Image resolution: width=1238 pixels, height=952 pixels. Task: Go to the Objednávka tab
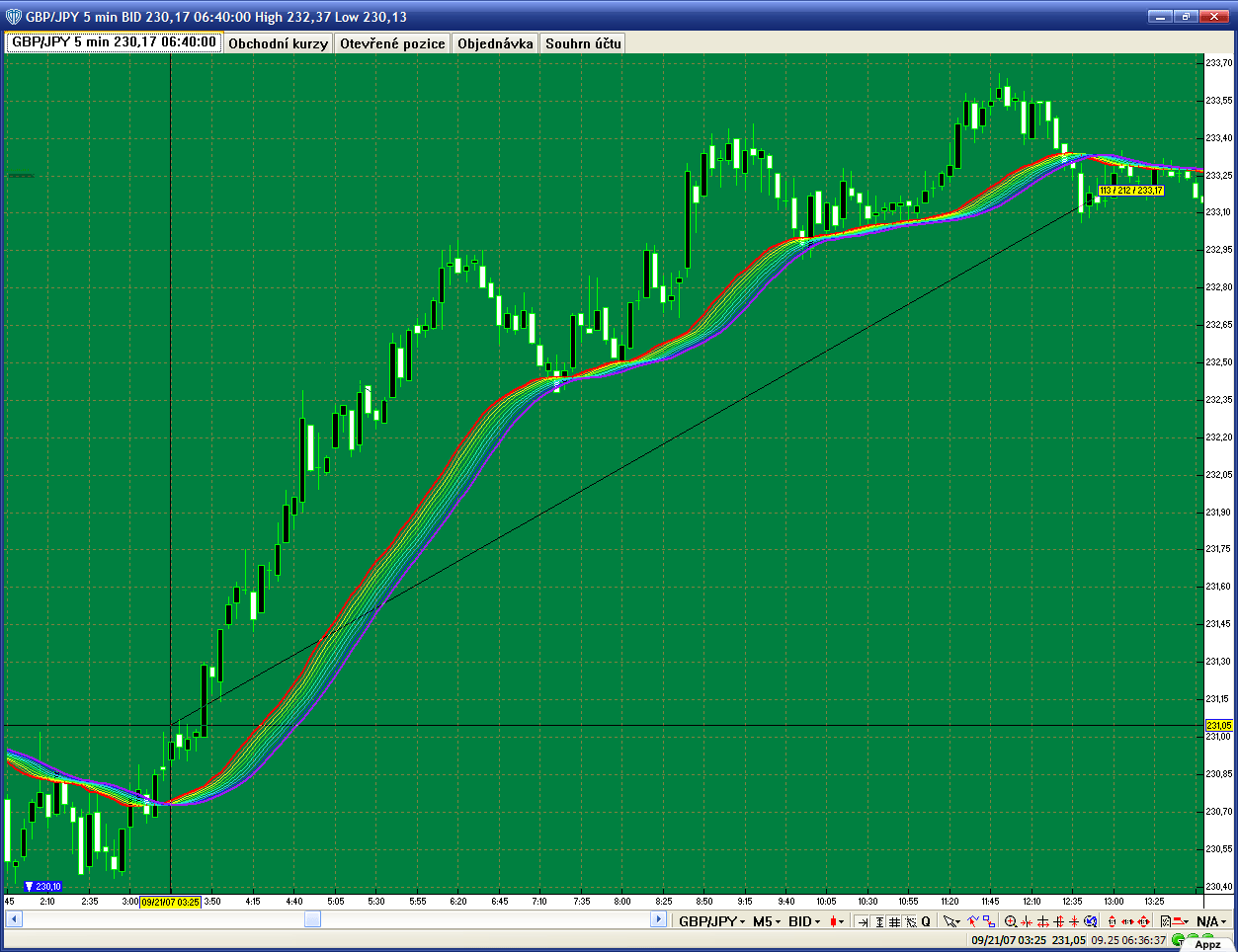[495, 43]
